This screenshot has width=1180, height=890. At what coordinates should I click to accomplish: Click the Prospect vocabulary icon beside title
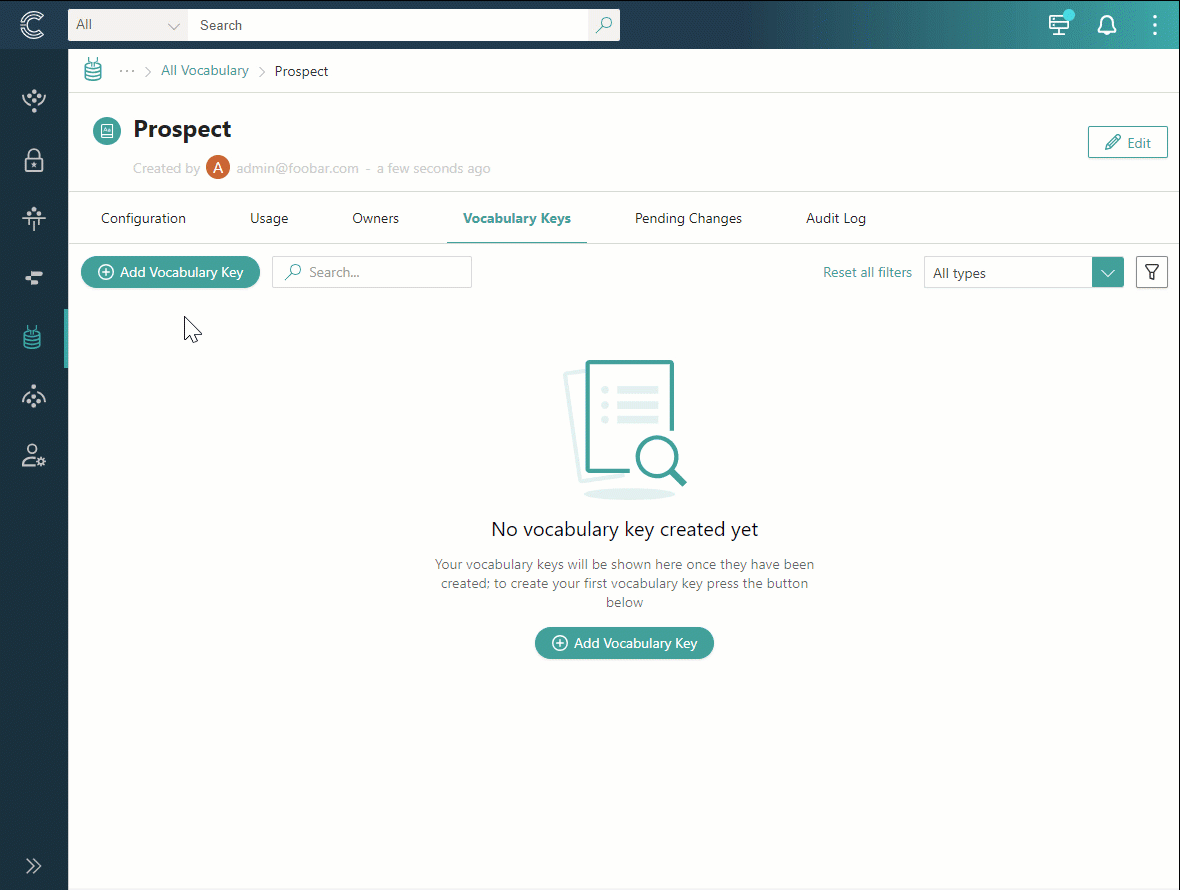pos(107,130)
